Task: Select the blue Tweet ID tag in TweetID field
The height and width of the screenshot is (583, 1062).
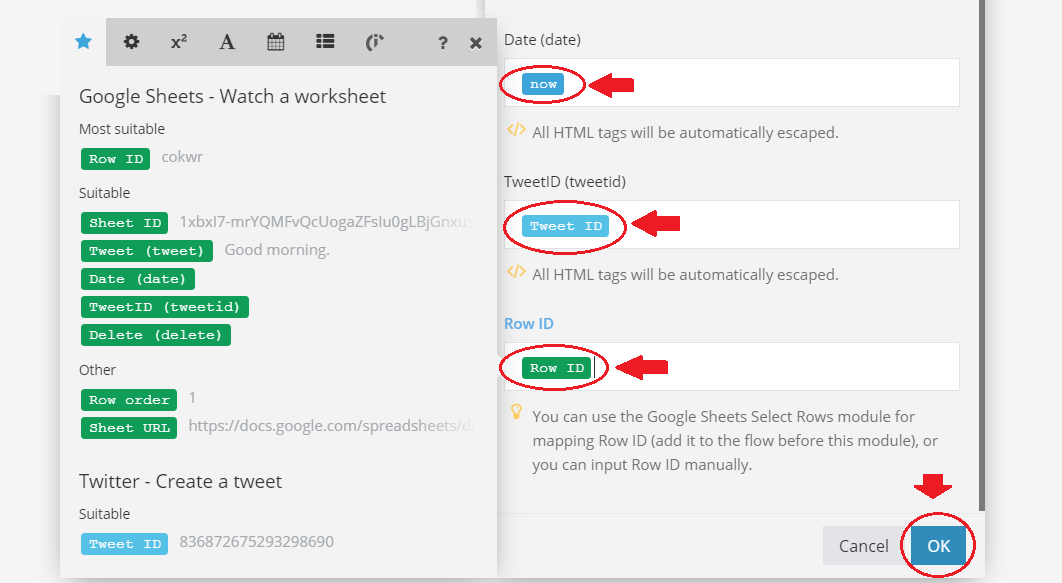Action: coord(566,225)
